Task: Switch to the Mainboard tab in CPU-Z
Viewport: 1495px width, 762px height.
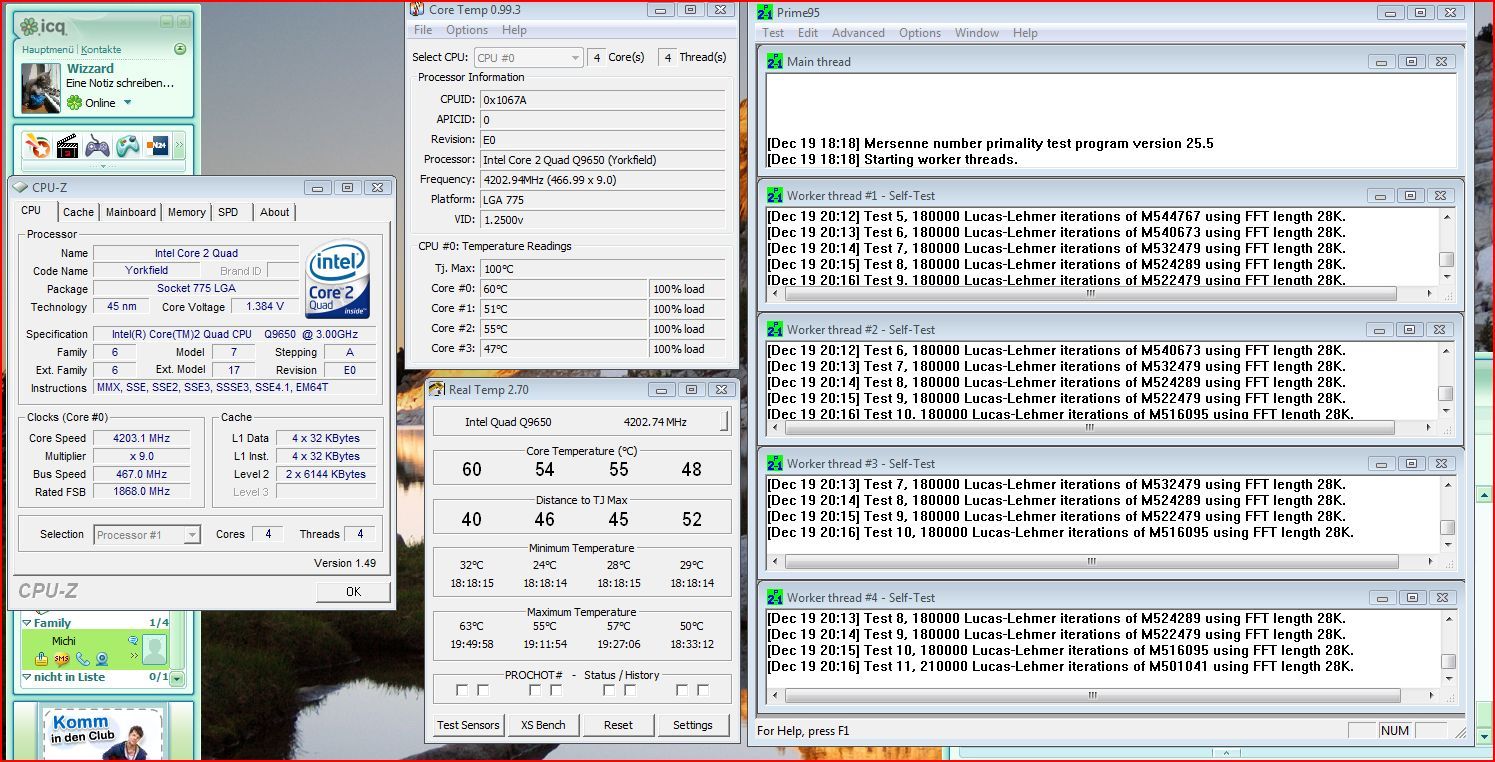Action: 131,212
